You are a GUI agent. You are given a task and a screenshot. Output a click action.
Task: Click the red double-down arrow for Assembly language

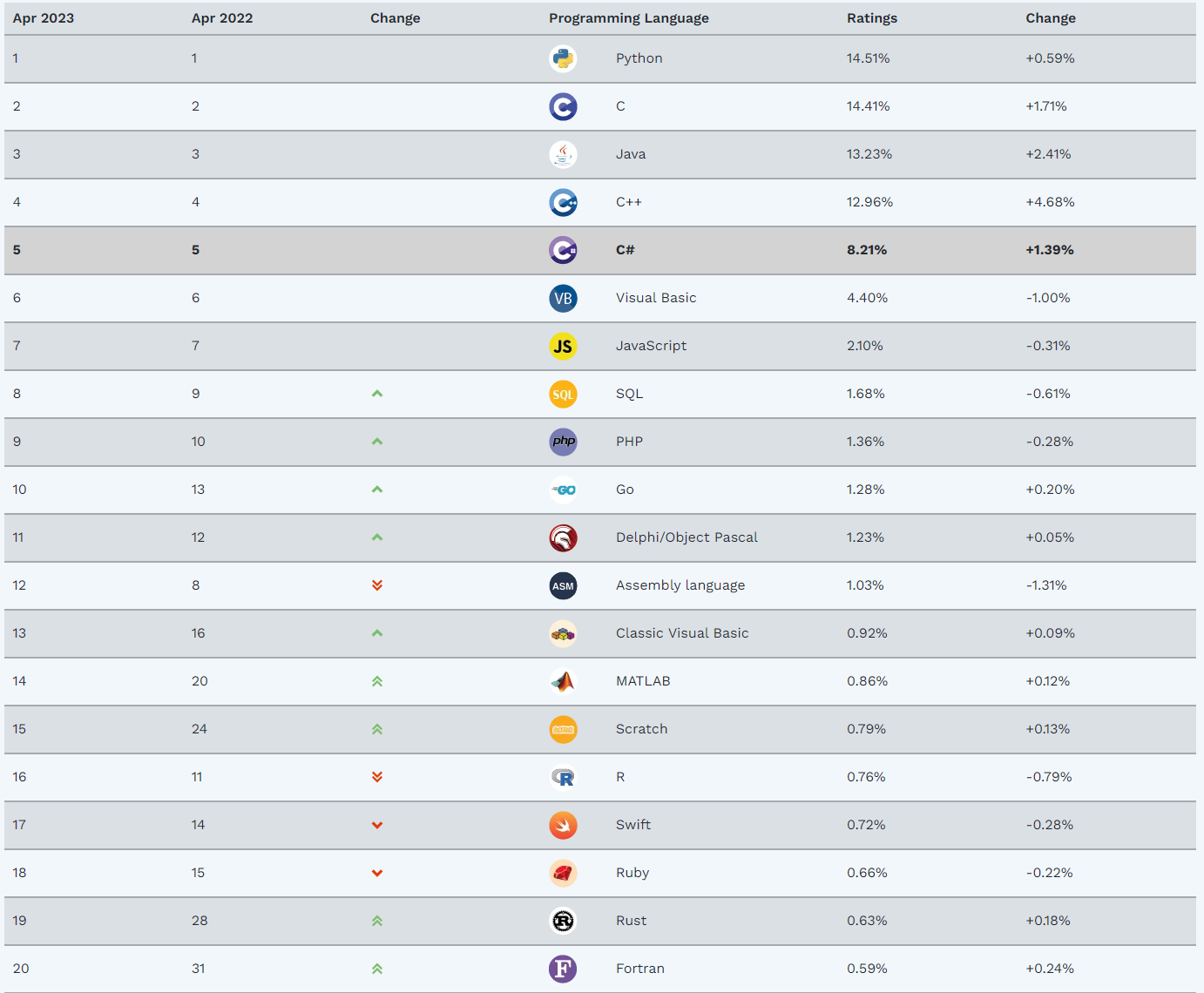pyautogui.click(x=377, y=585)
